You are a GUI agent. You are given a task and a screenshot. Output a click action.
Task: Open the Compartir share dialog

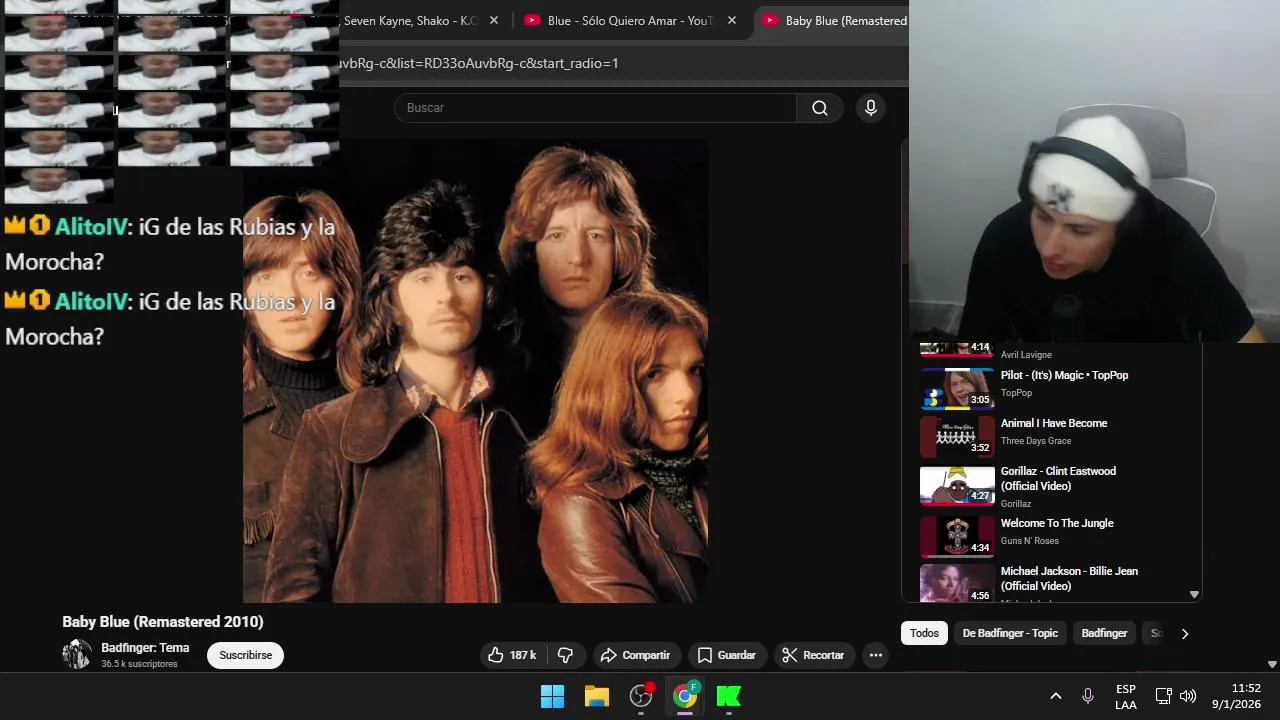click(x=636, y=655)
